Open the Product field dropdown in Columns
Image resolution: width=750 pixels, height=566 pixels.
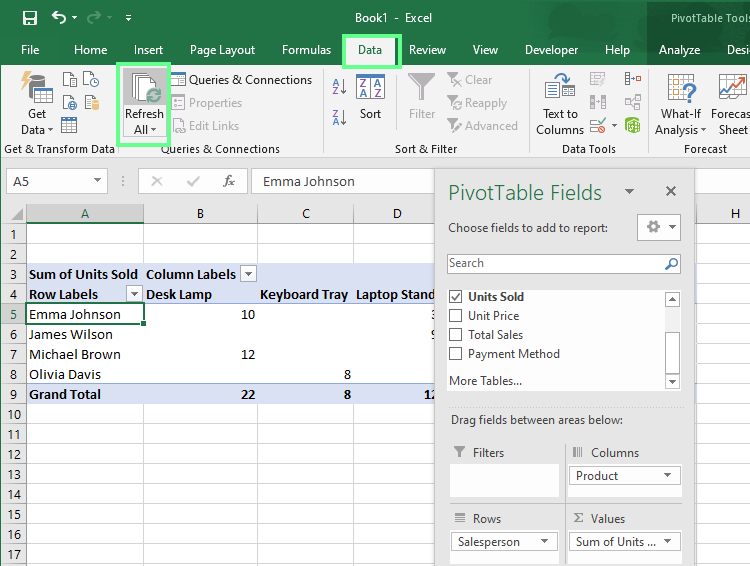click(668, 476)
